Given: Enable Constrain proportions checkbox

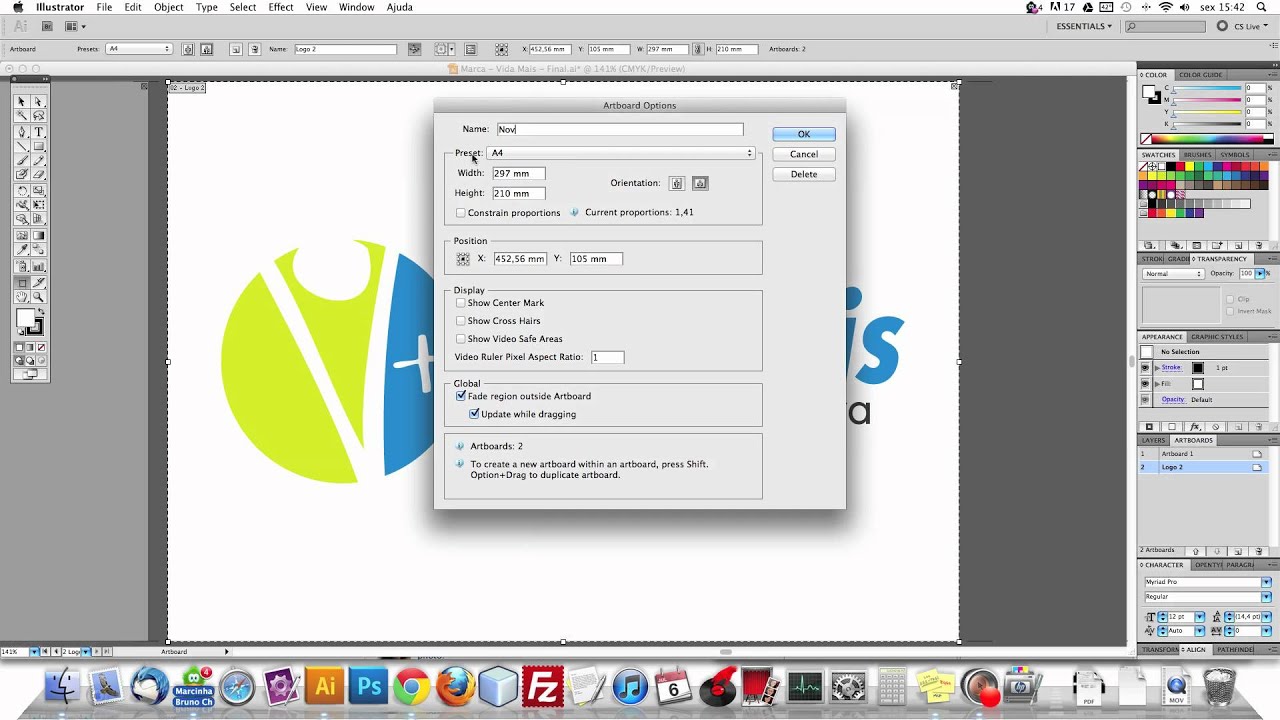Looking at the screenshot, I should click(x=461, y=213).
